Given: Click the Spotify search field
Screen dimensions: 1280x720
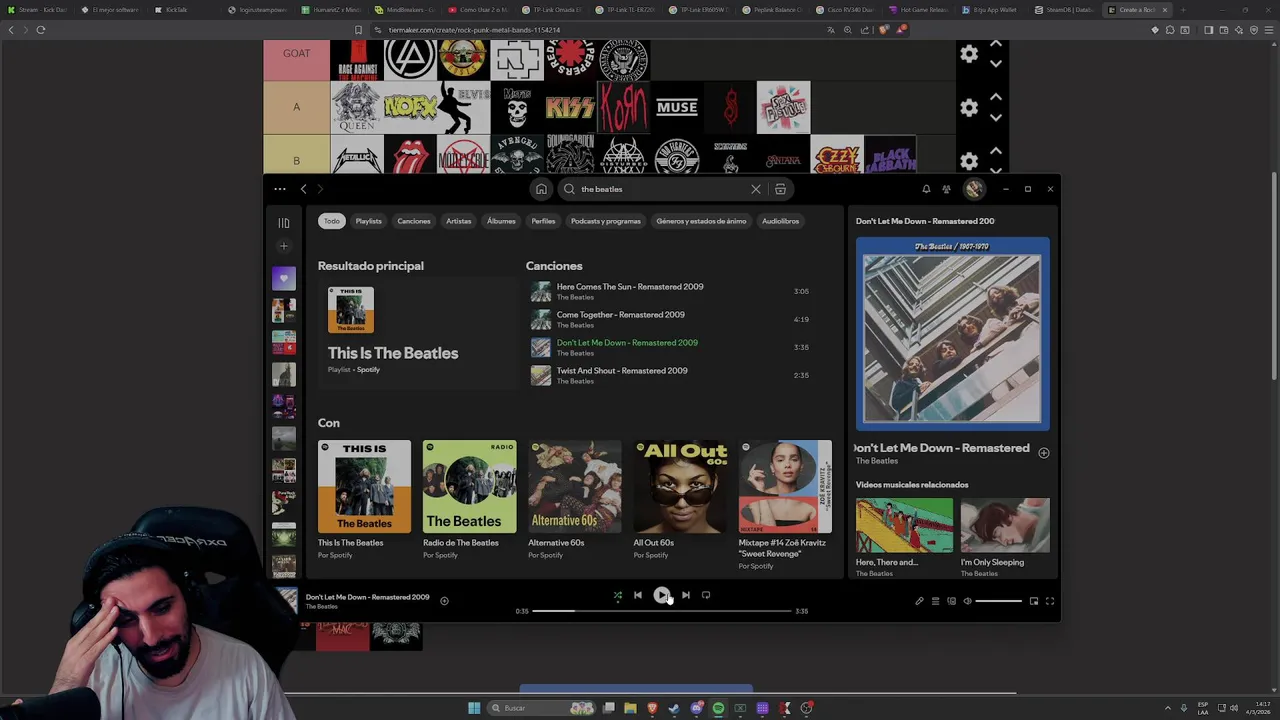Looking at the screenshot, I should pos(660,189).
